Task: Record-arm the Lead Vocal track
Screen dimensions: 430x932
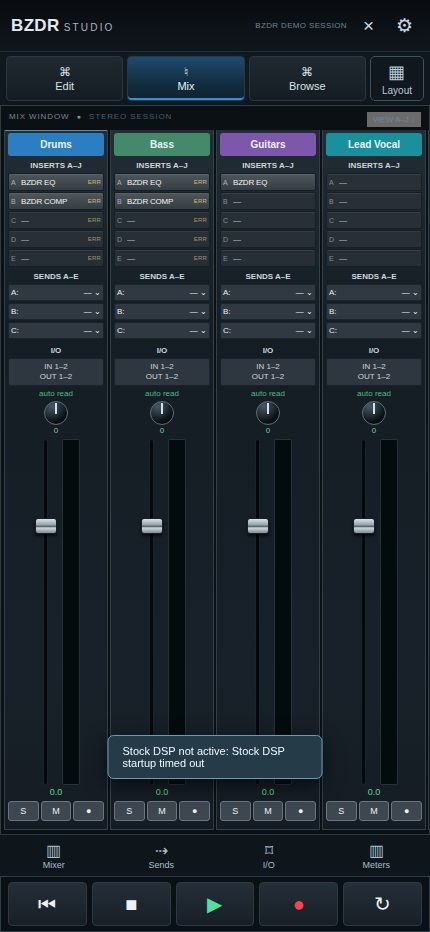Action: (x=407, y=811)
